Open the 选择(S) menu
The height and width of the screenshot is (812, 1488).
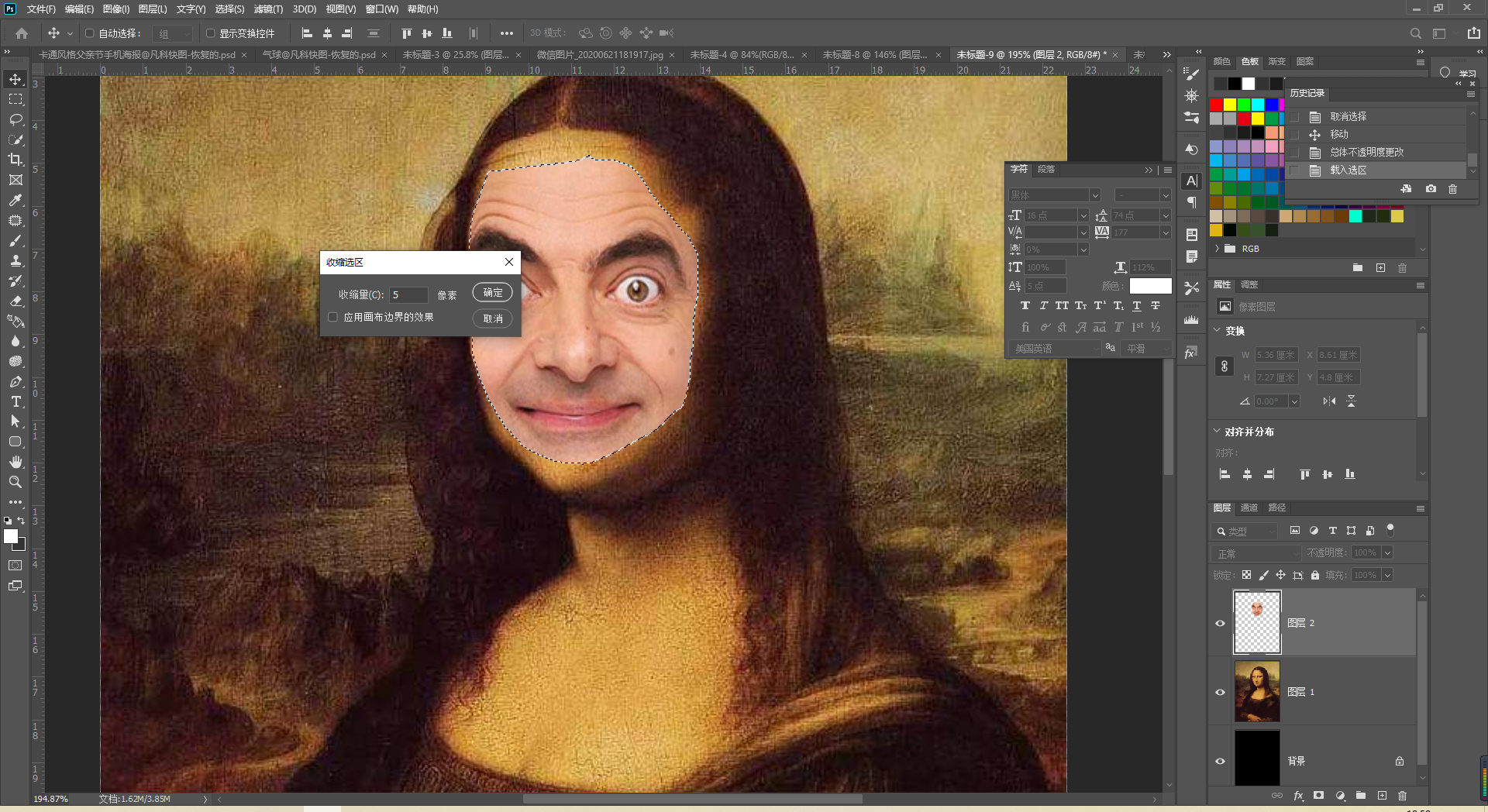point(229,9)
